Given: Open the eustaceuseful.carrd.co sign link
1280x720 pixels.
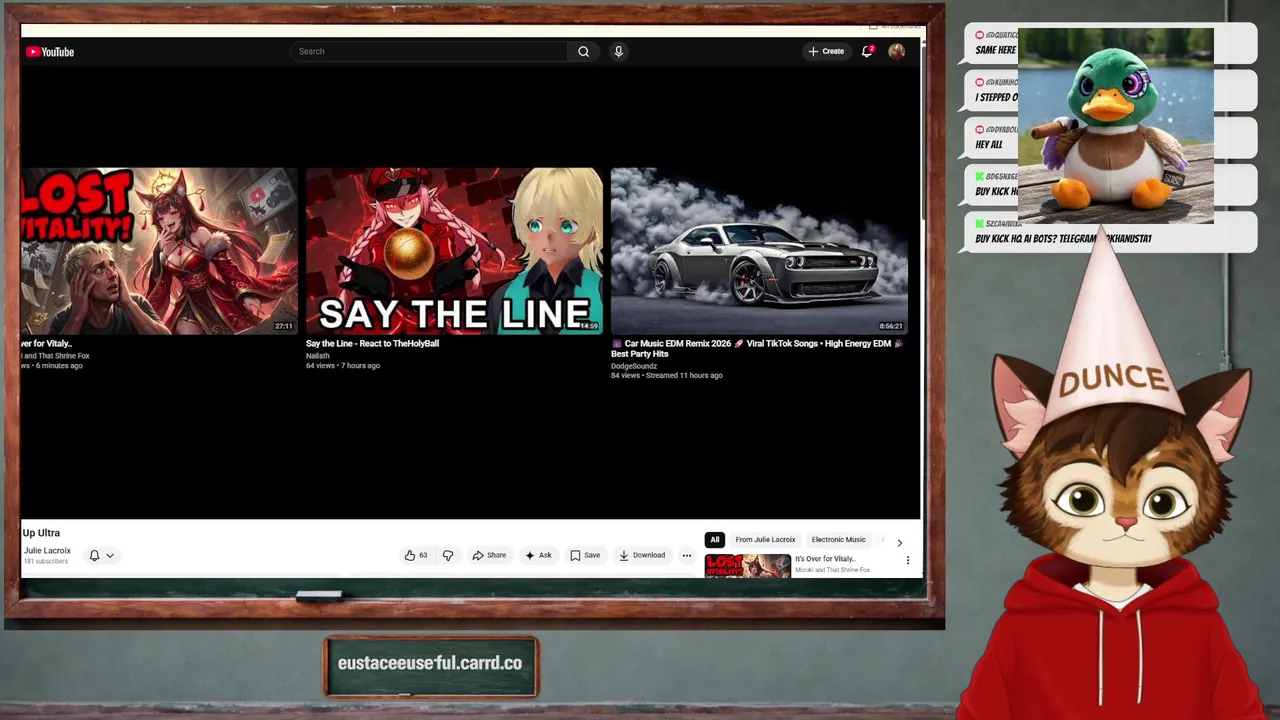Looking at the screenshot, I should coord(430,664).
